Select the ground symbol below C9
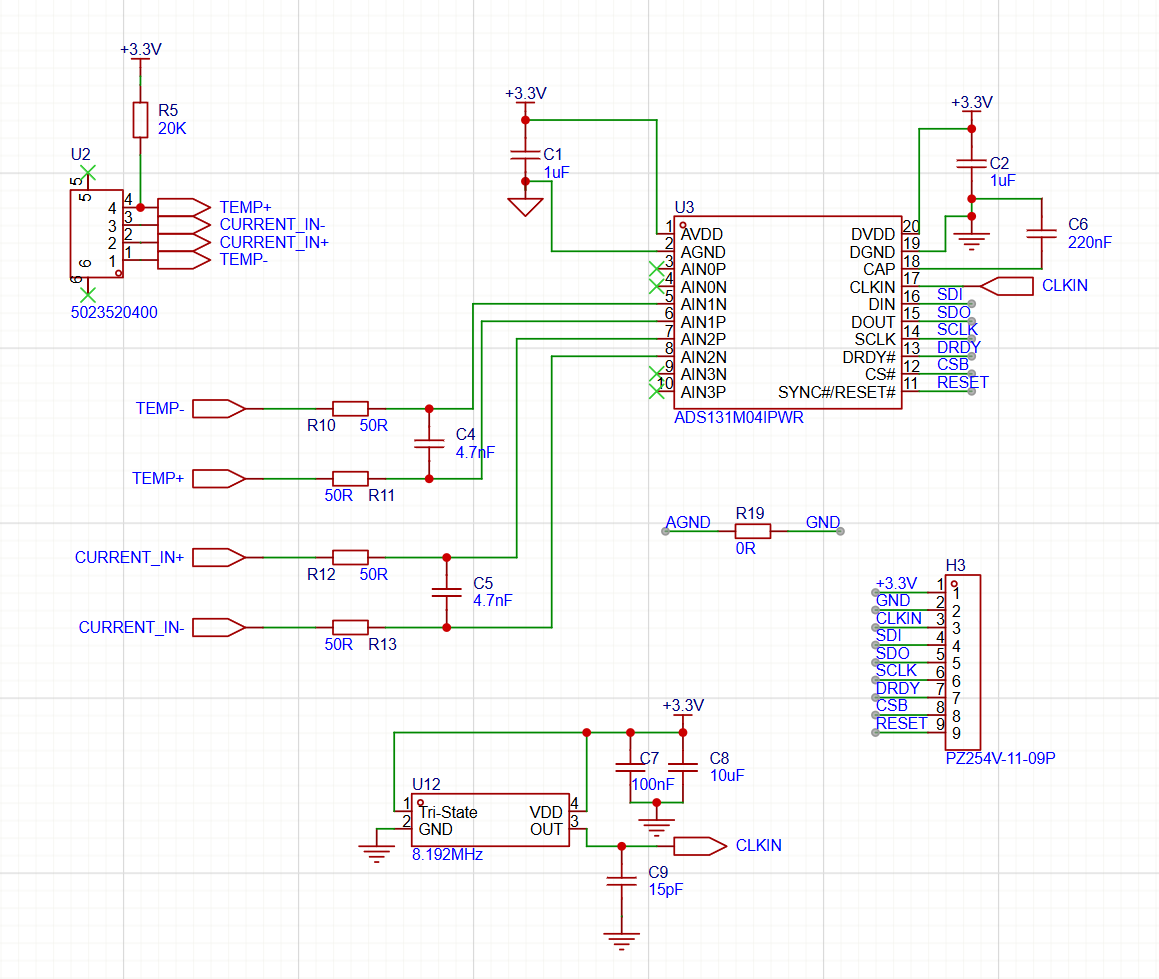 point(622,941)
